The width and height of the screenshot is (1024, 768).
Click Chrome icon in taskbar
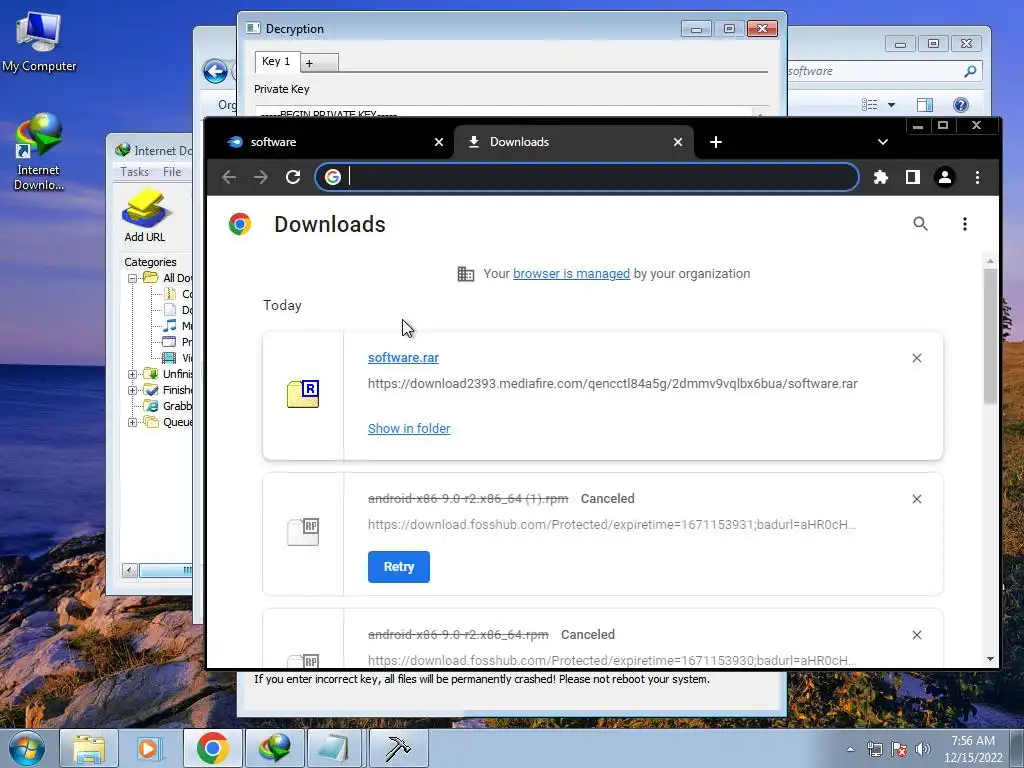tap(212, 748)
